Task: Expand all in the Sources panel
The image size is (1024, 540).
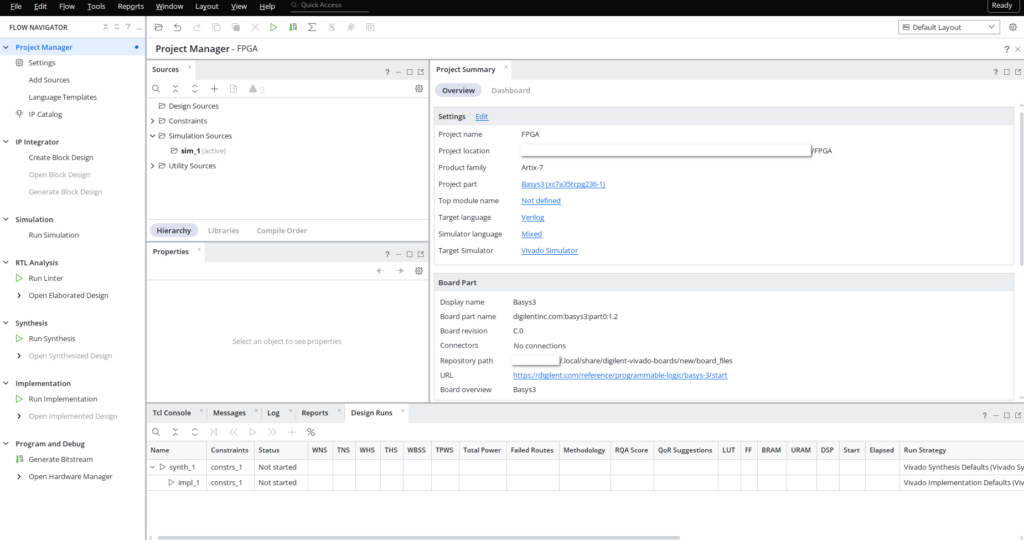Action: (x=195, y=89)
